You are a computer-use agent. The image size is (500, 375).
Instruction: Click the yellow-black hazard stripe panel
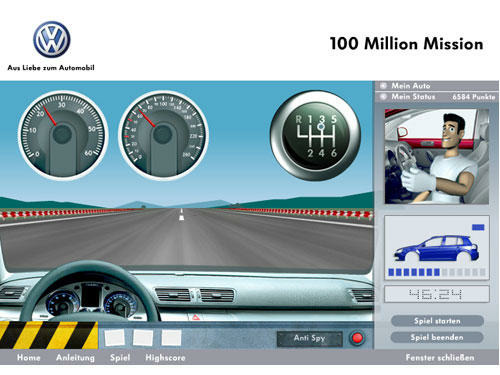[x=49, y=335]
